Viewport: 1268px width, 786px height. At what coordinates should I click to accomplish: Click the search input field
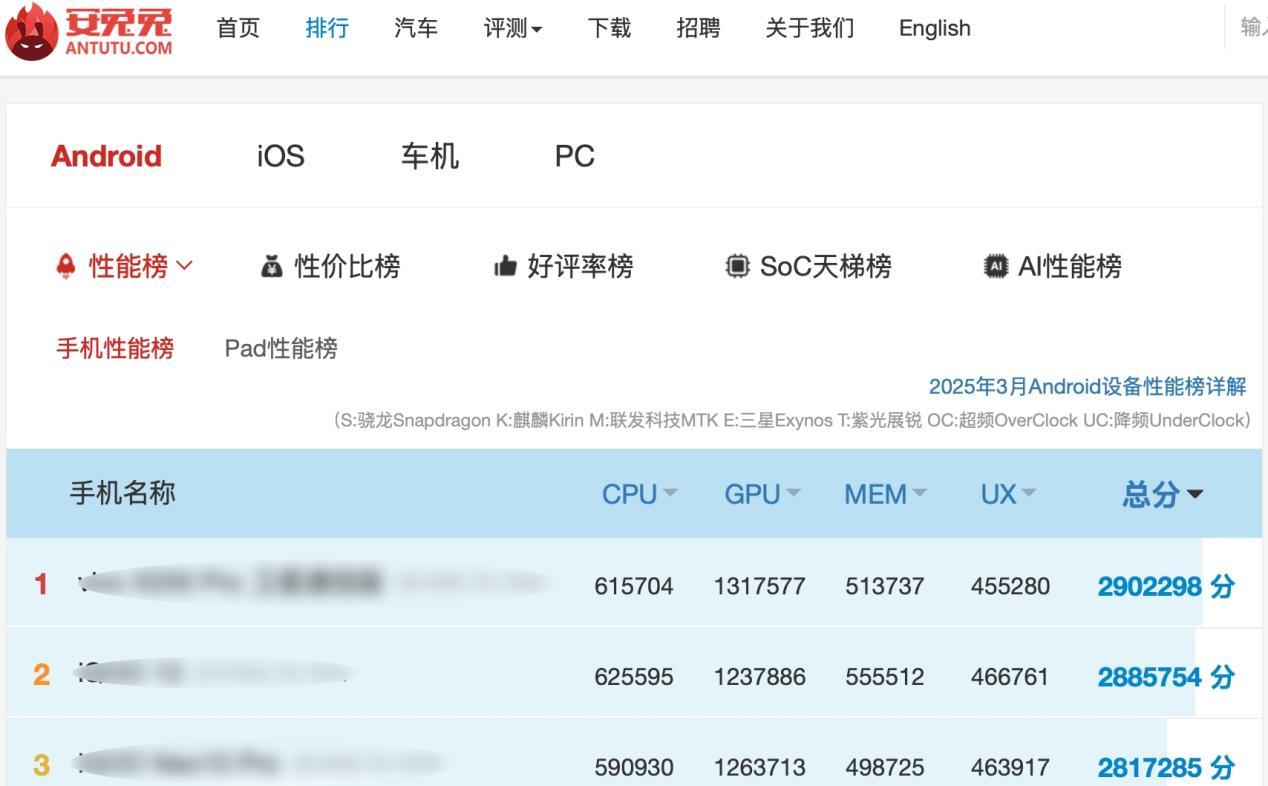[1247, 28]
